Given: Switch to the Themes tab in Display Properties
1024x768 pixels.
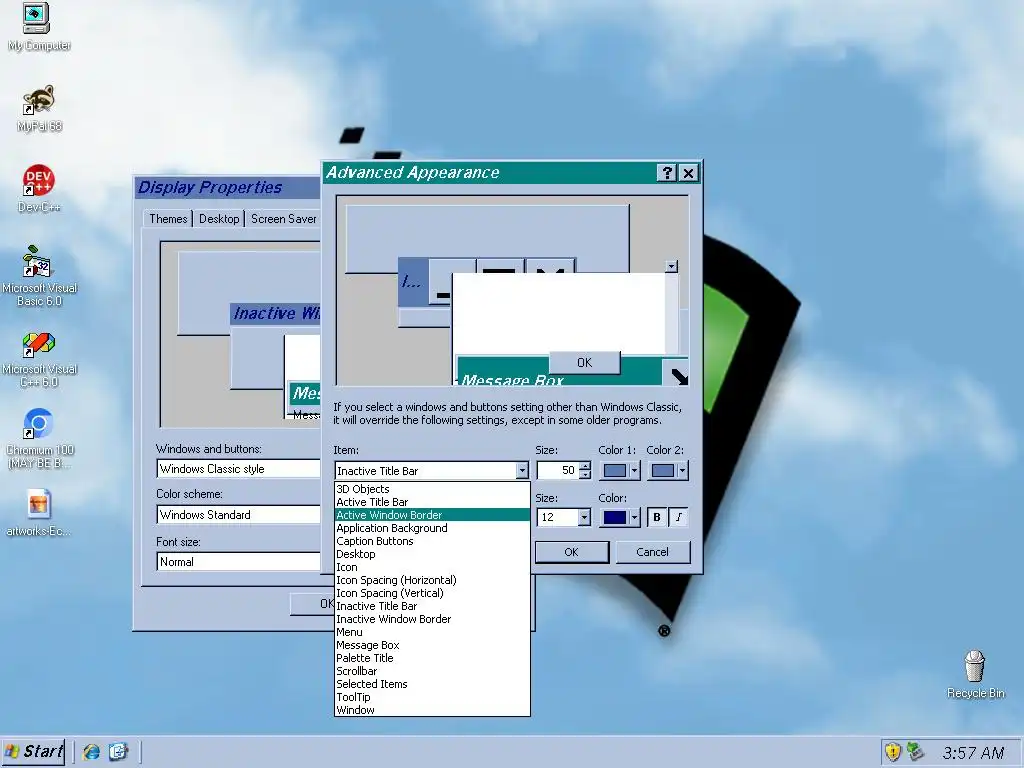Looking at the screenshot, I should pyautogui.click(x=168, y=219).
